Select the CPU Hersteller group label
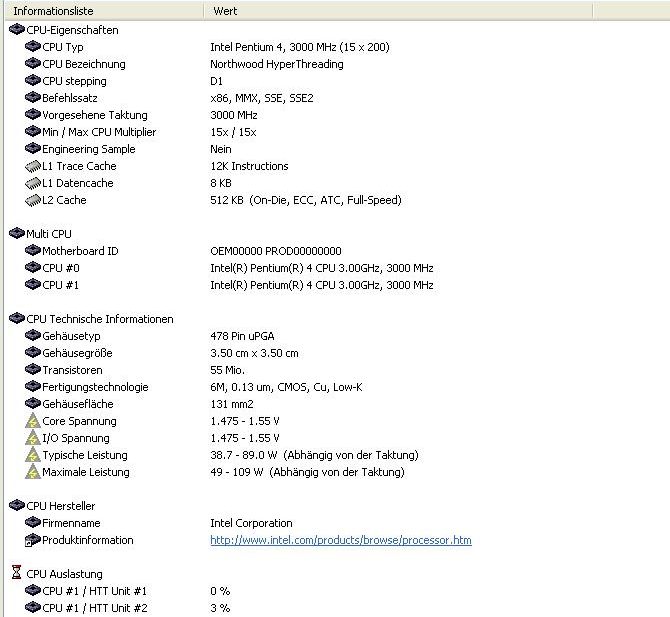 pyautogui.click(x=61, y=506)
